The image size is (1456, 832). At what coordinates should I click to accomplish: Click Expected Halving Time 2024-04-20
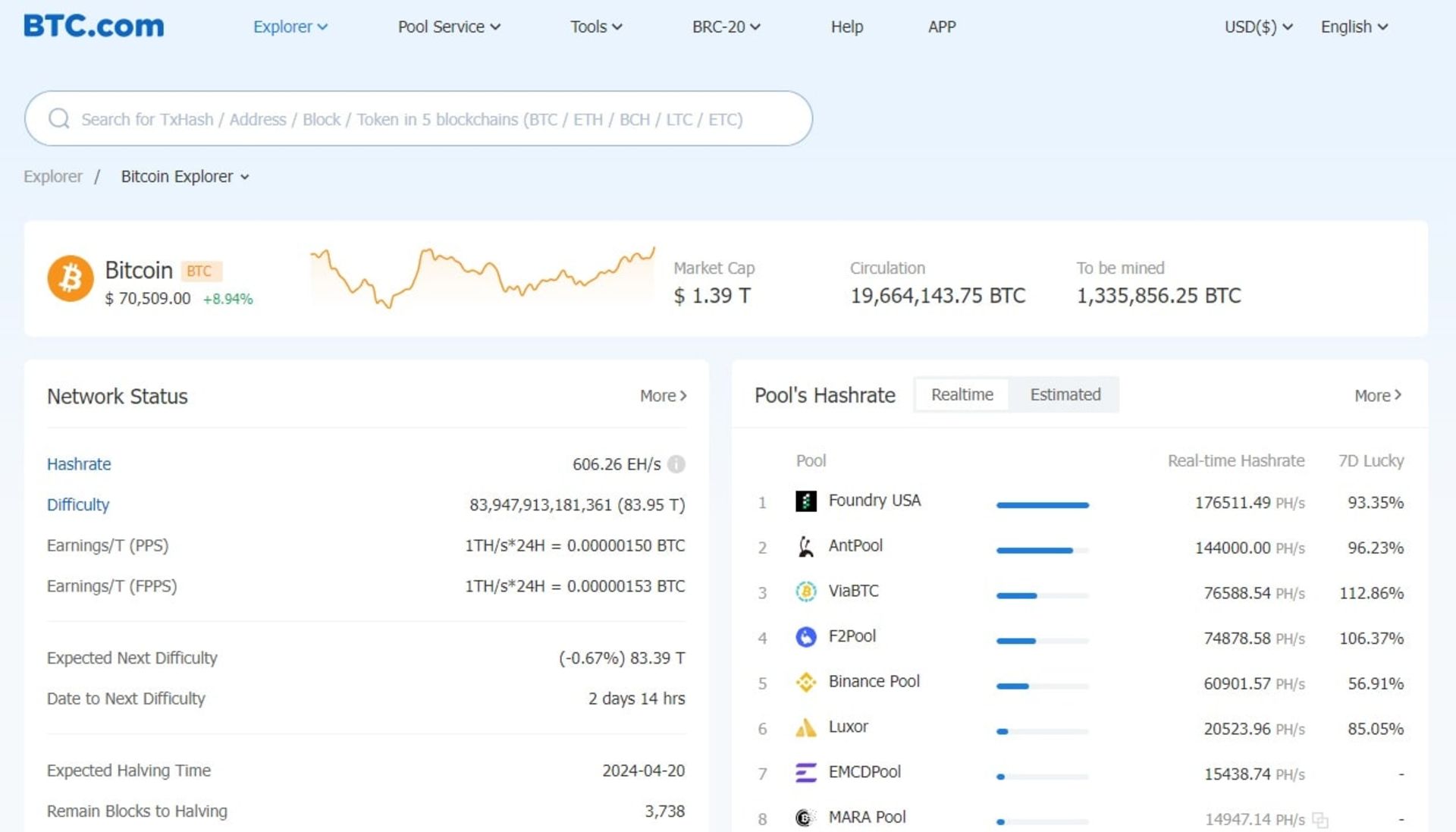point(643,771)
